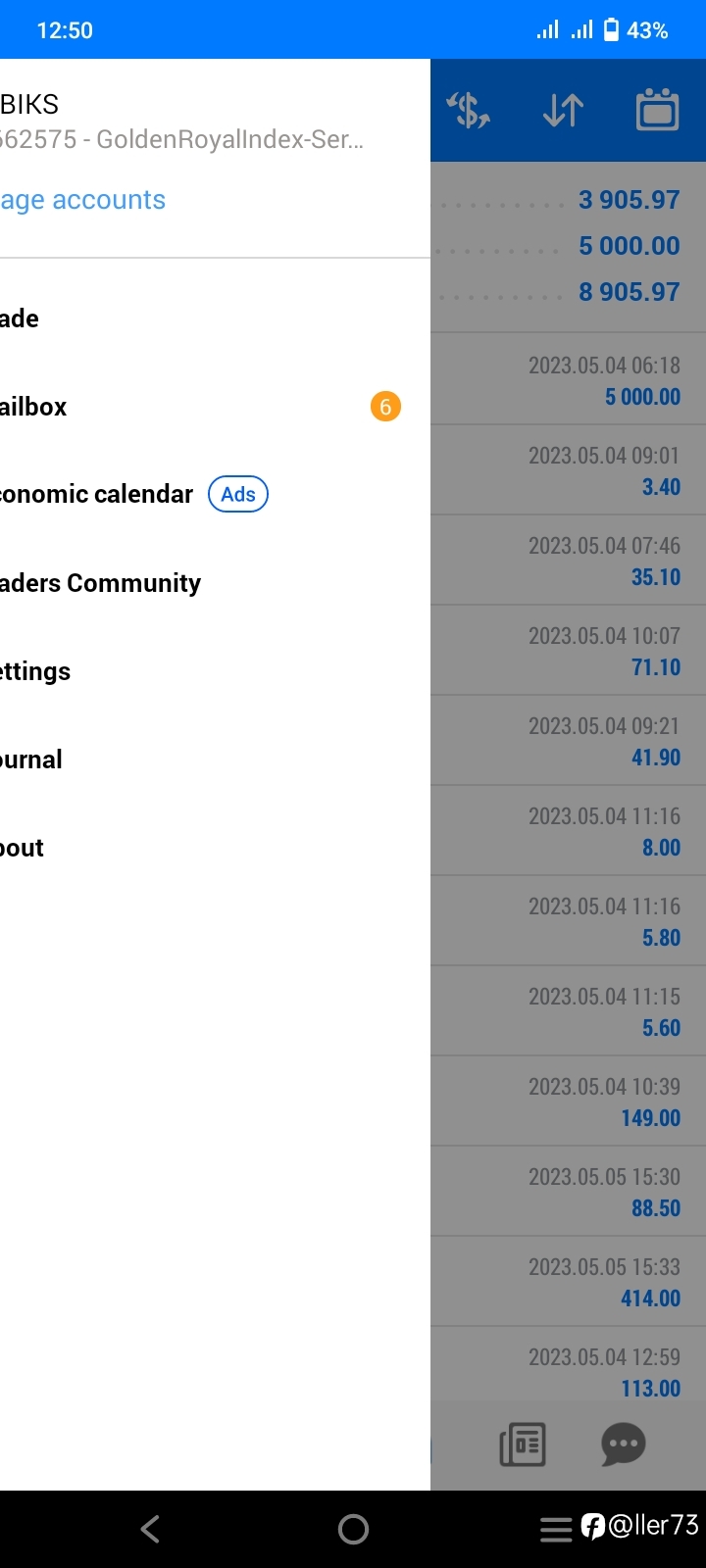This screenshot has height=1568, width=706.
Task: Select the 2023.05.05 15:33 414.00 entry
Action: tap(568, 1282)
